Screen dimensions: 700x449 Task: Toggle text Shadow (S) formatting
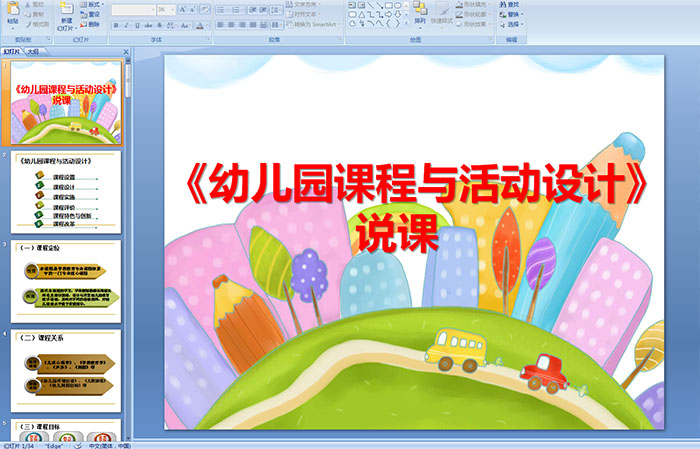coord(159,25)
